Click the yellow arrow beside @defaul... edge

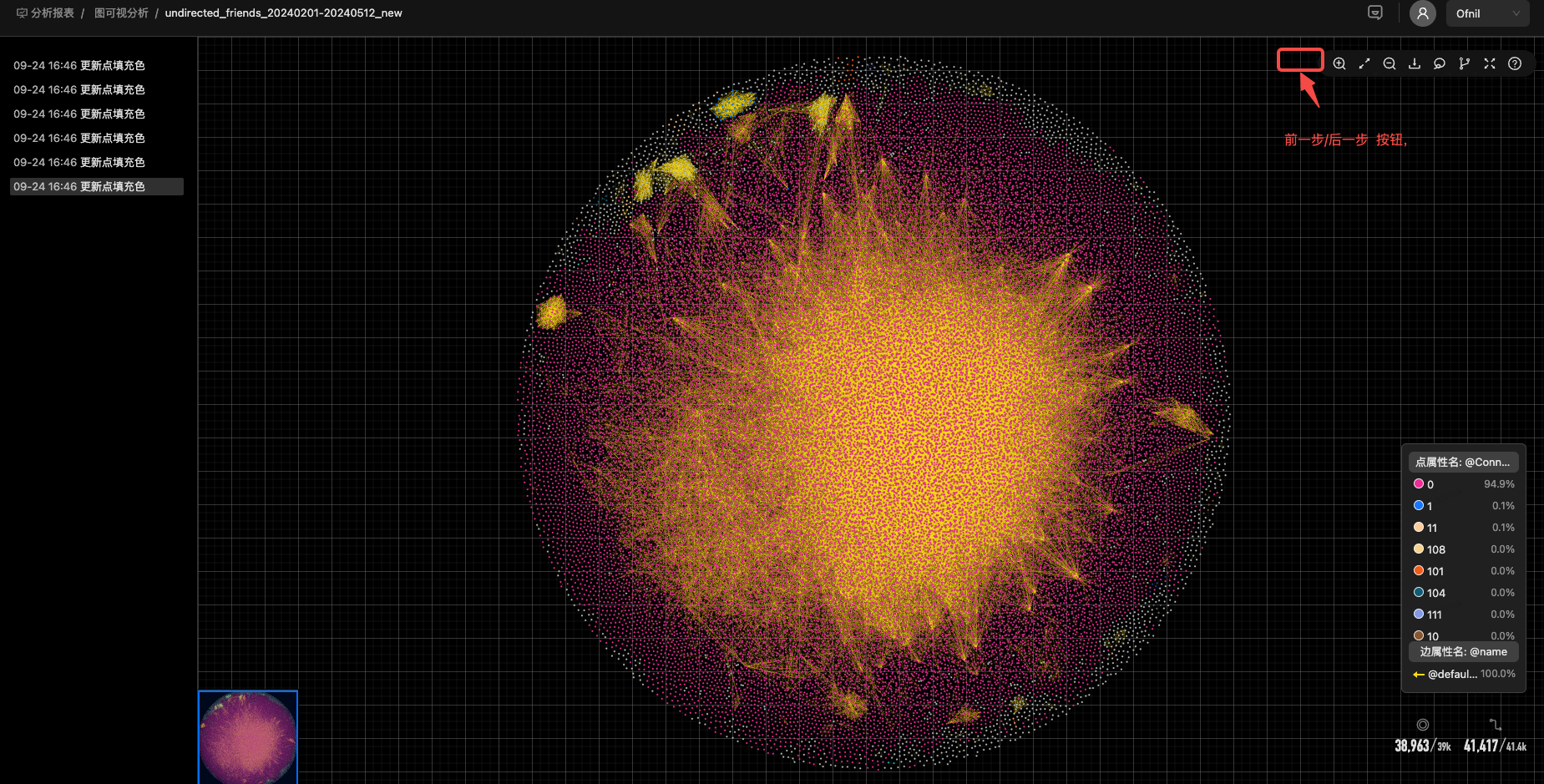click(x=1419, y=674)
